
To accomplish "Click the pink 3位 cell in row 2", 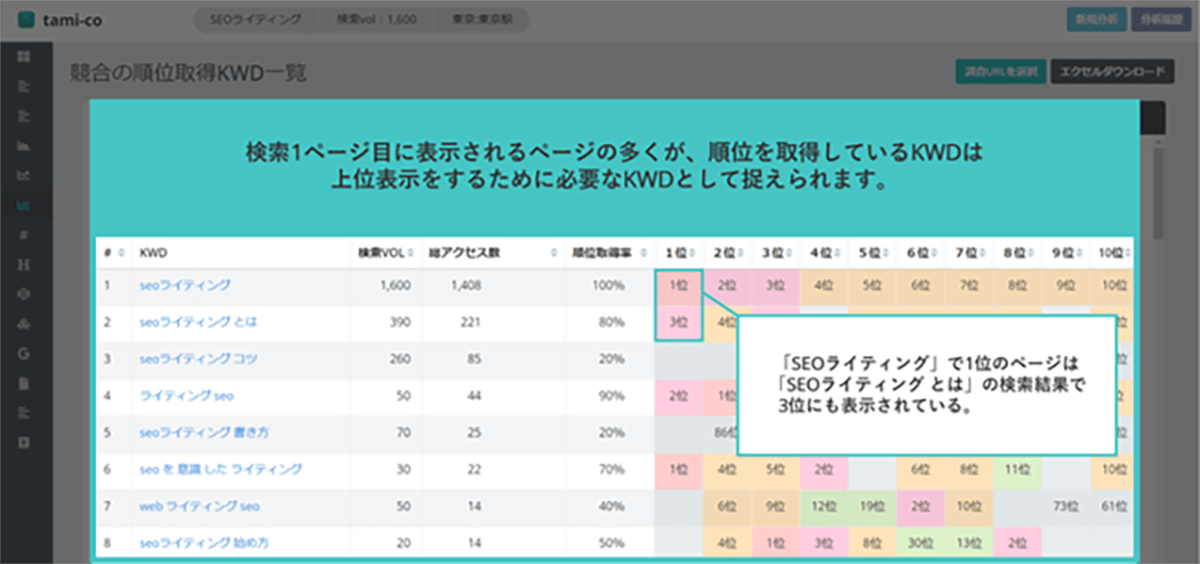I will click(679, 322).
